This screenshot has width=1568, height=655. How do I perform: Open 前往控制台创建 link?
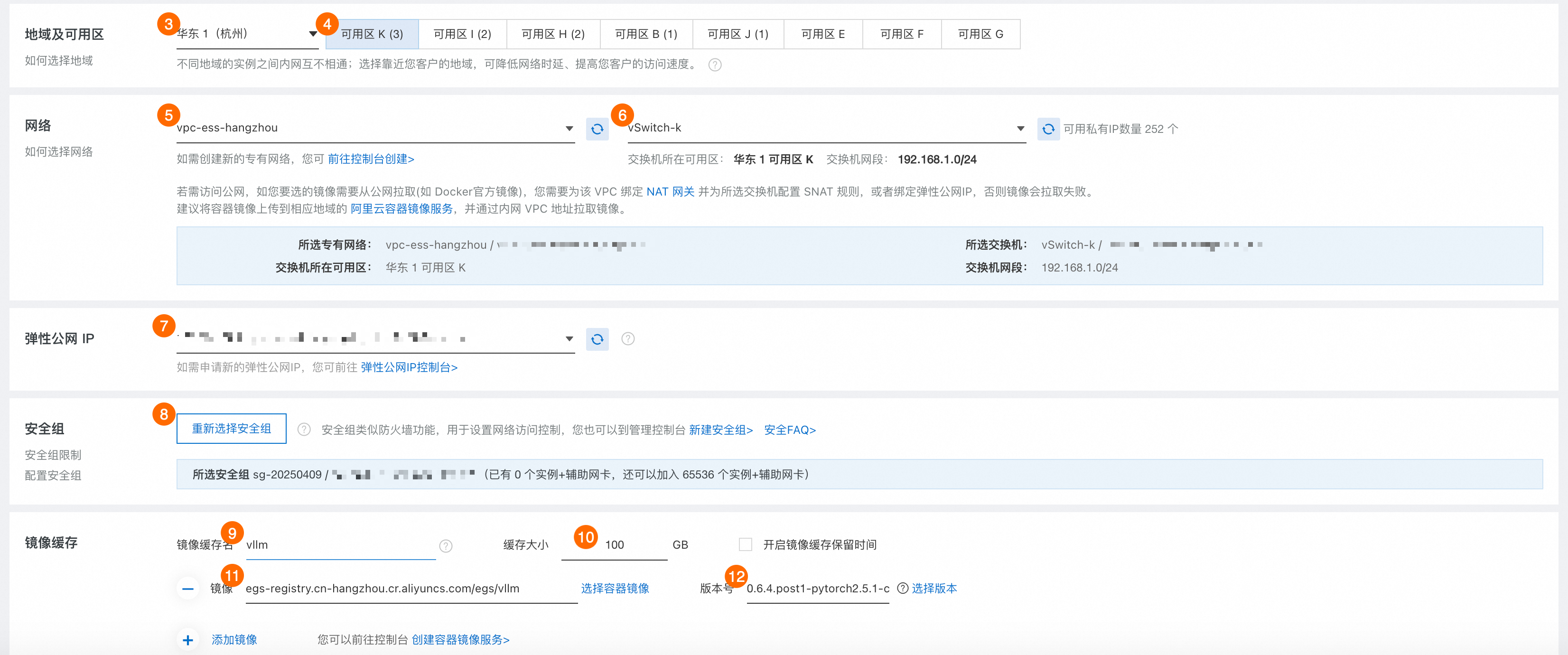tap(371, 159)
